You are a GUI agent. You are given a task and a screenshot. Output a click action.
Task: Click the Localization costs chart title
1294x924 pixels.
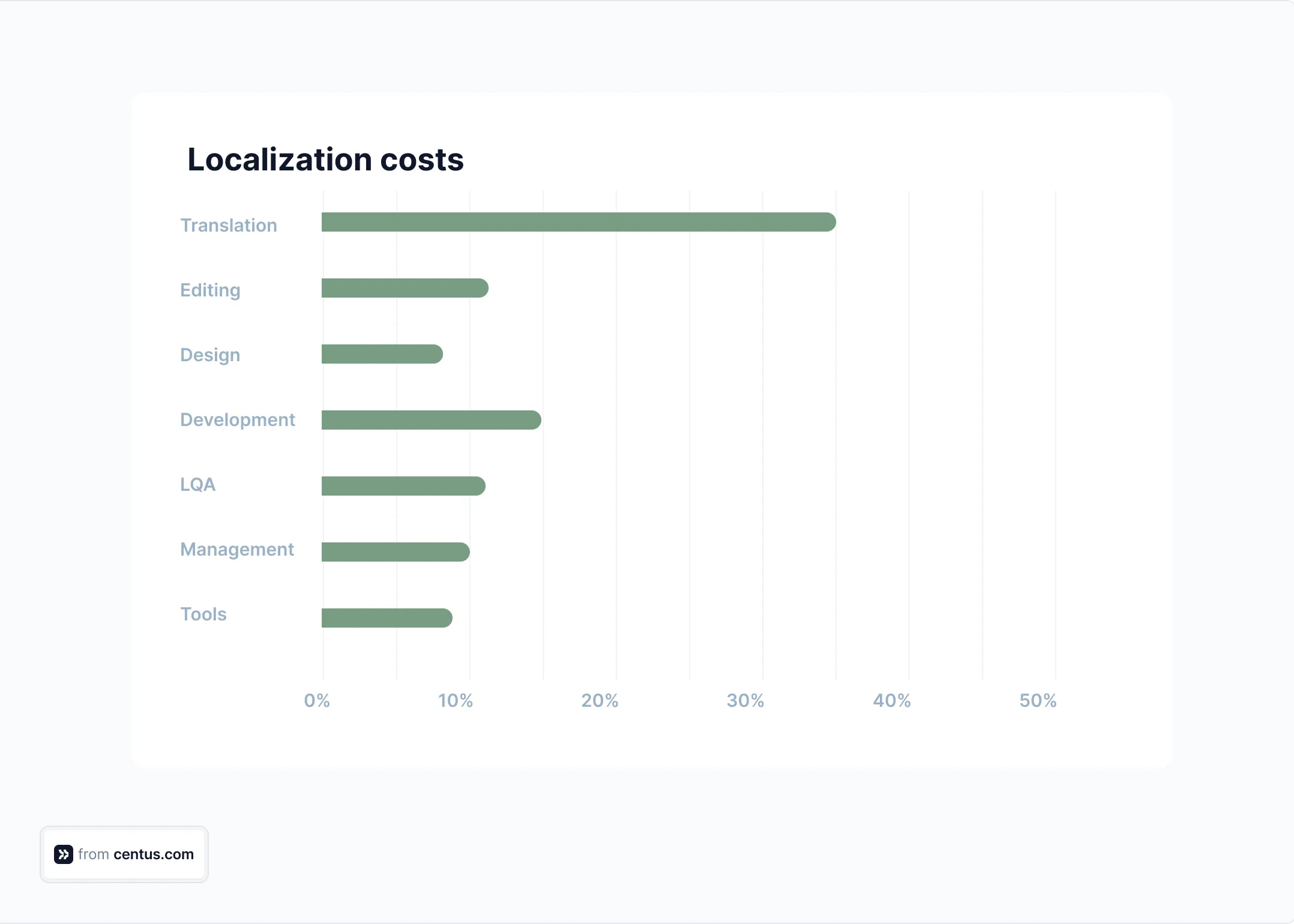(x=325, y=159)
